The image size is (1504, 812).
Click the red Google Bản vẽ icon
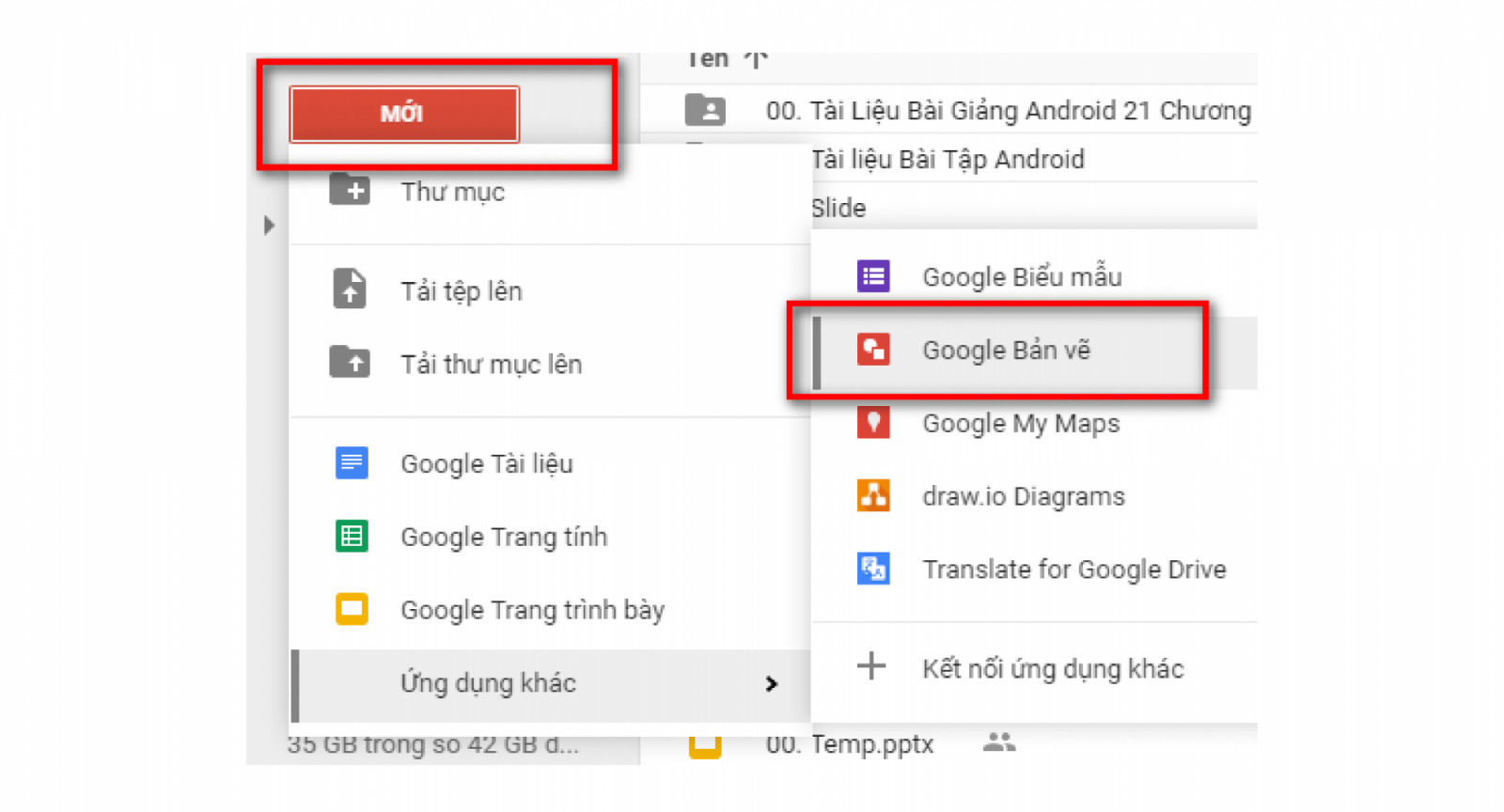coord(873,350)
